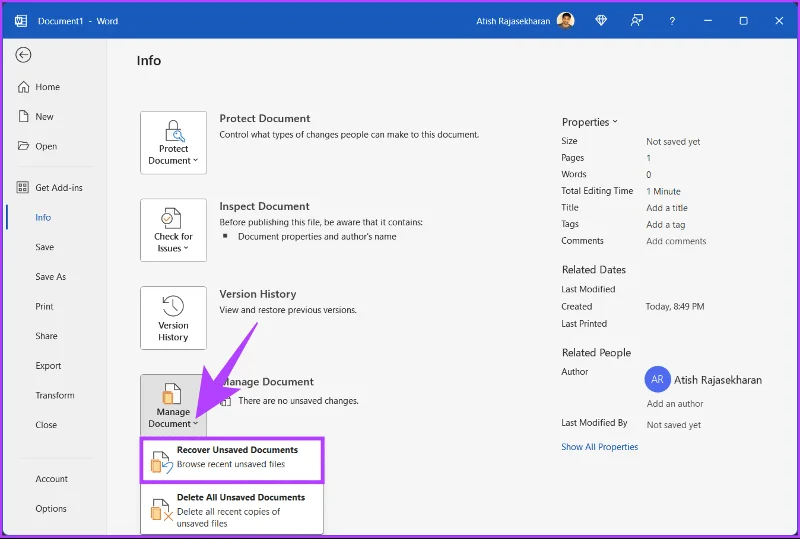The height and width of the screenshot is (539, 800).
Task: Maximize the Word window
Action: [743, 21]
